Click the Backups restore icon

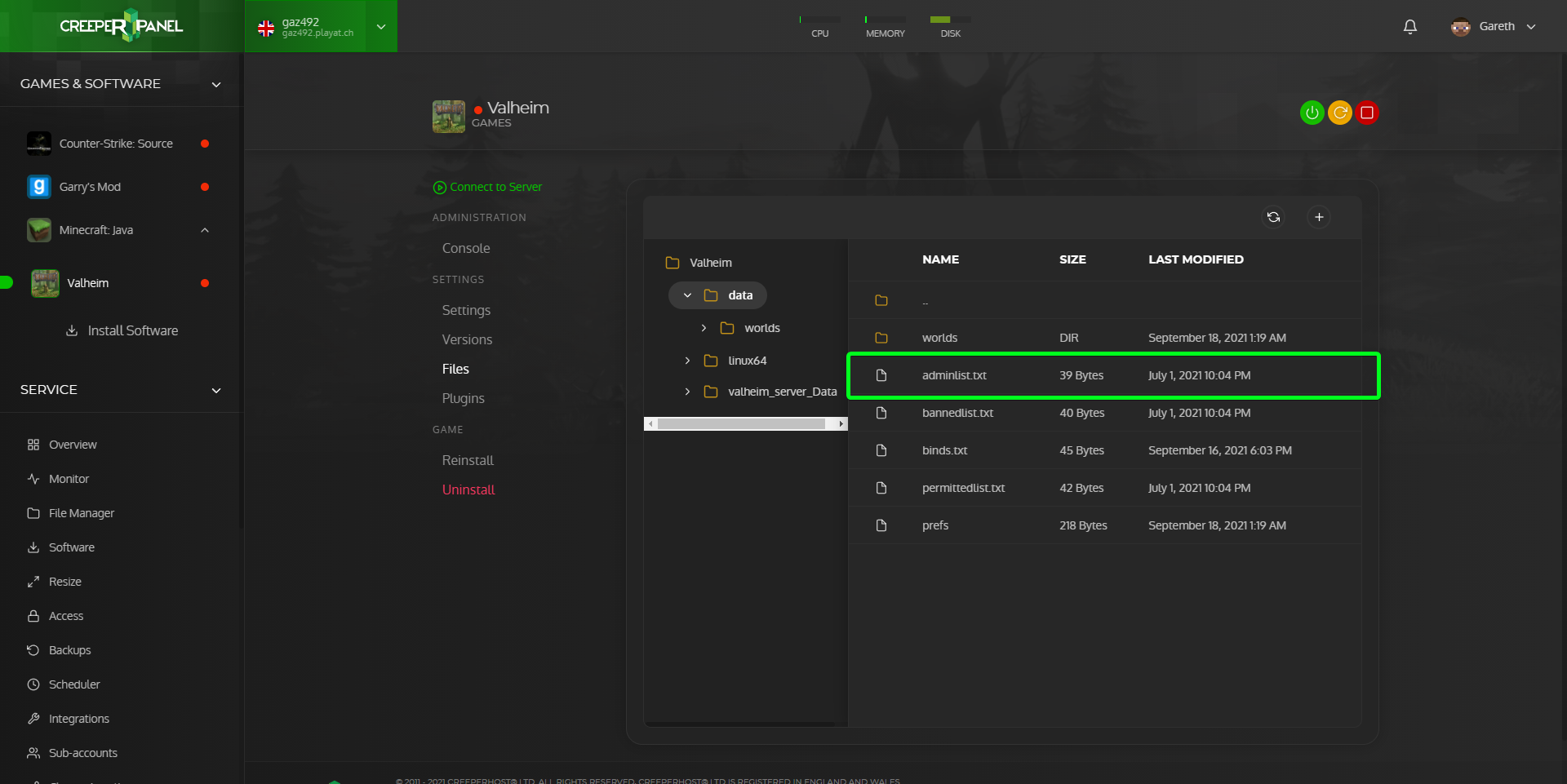33,650
